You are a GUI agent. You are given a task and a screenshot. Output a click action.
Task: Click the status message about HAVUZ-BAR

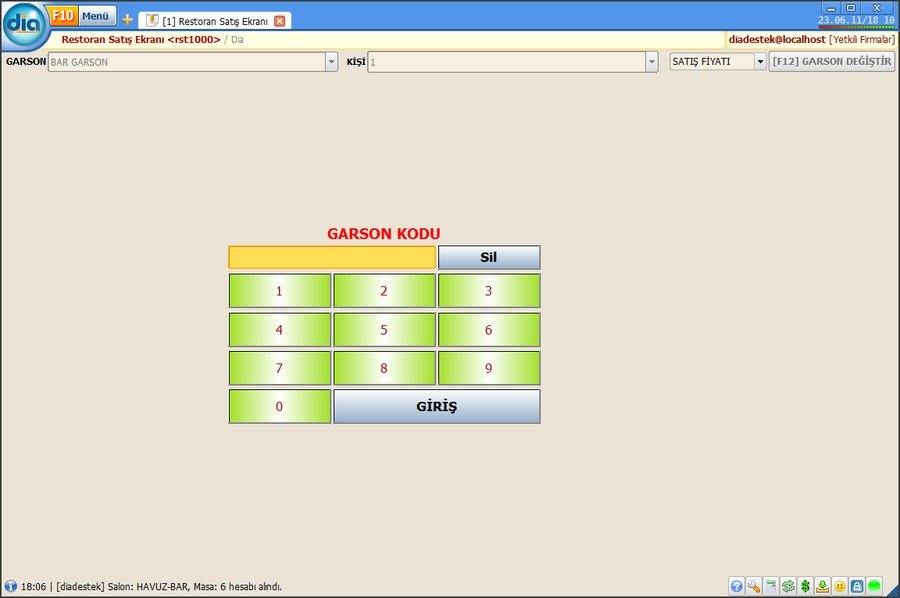click(x=152, y=587)
